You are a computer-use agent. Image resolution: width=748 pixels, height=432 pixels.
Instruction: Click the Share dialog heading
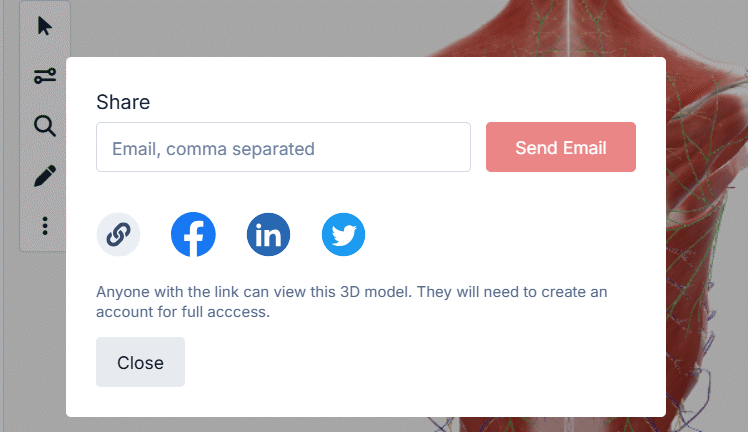click(x=123, y=102)
